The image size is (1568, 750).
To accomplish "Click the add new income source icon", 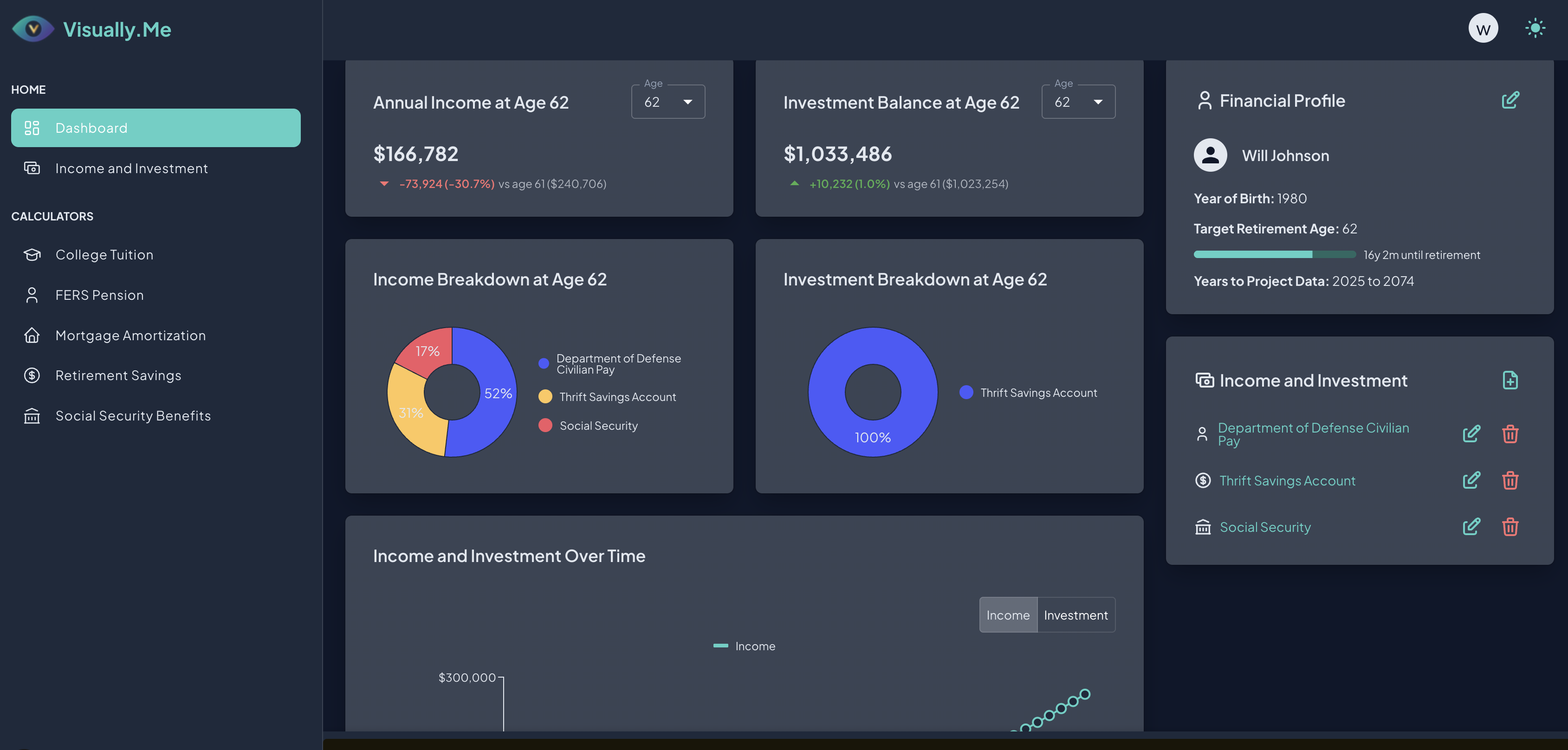I will click(1511, 380).
